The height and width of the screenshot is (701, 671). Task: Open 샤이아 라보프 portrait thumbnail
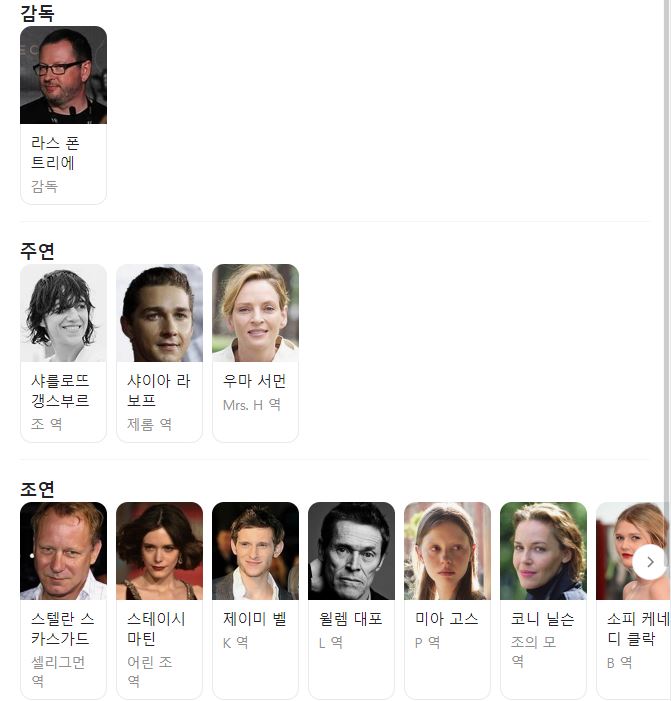tap(160, 313)
